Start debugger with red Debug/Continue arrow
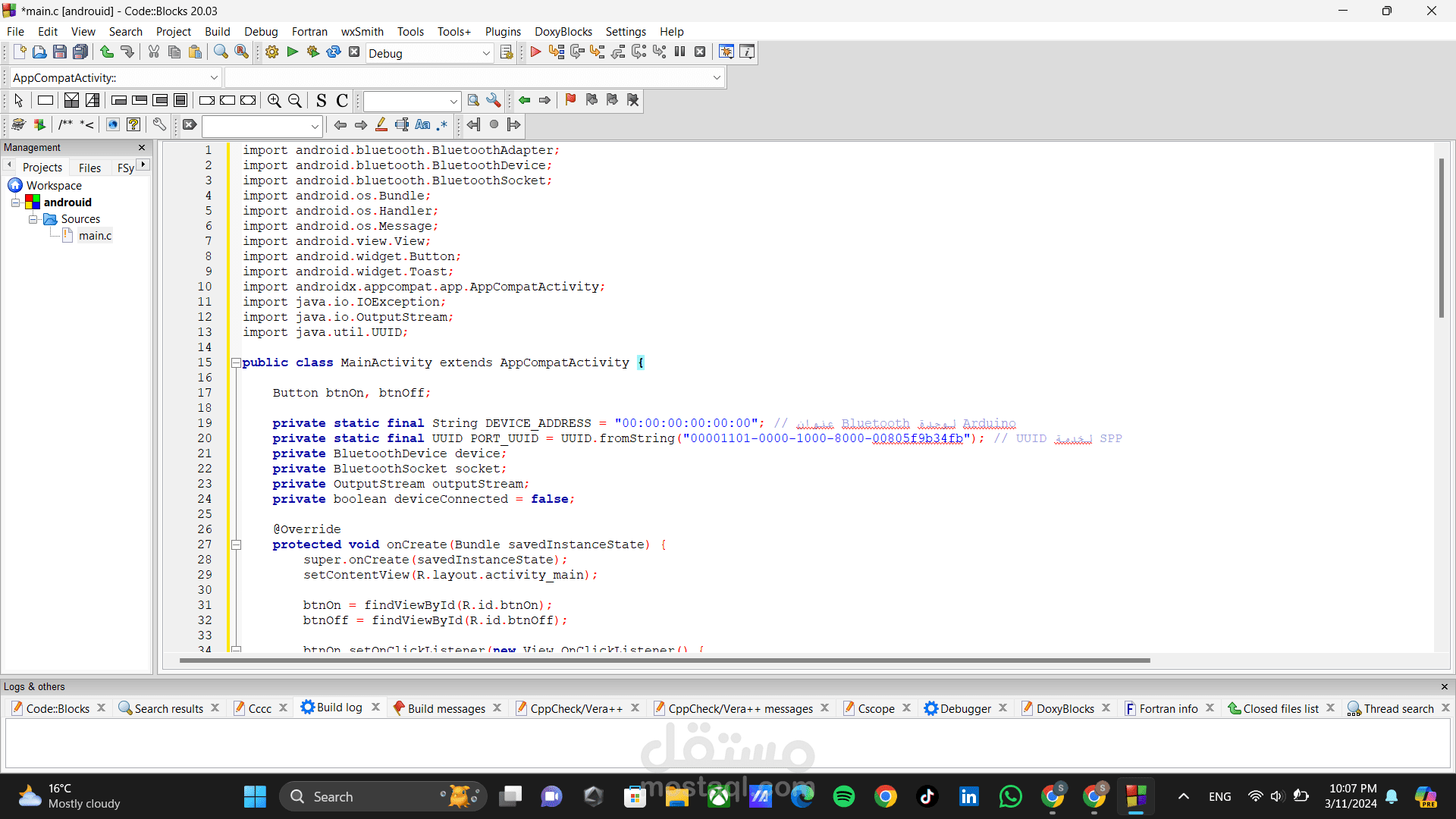The image size is (1456, 819). [x=535, y=52]
